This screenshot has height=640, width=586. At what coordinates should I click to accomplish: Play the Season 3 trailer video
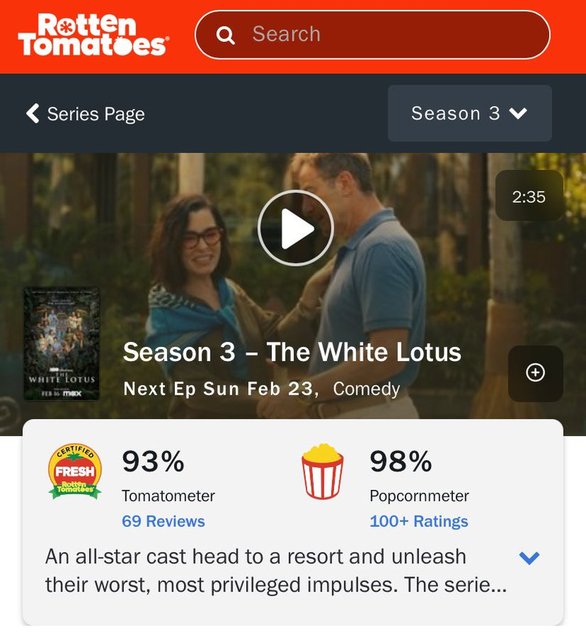tap(295, 228)
